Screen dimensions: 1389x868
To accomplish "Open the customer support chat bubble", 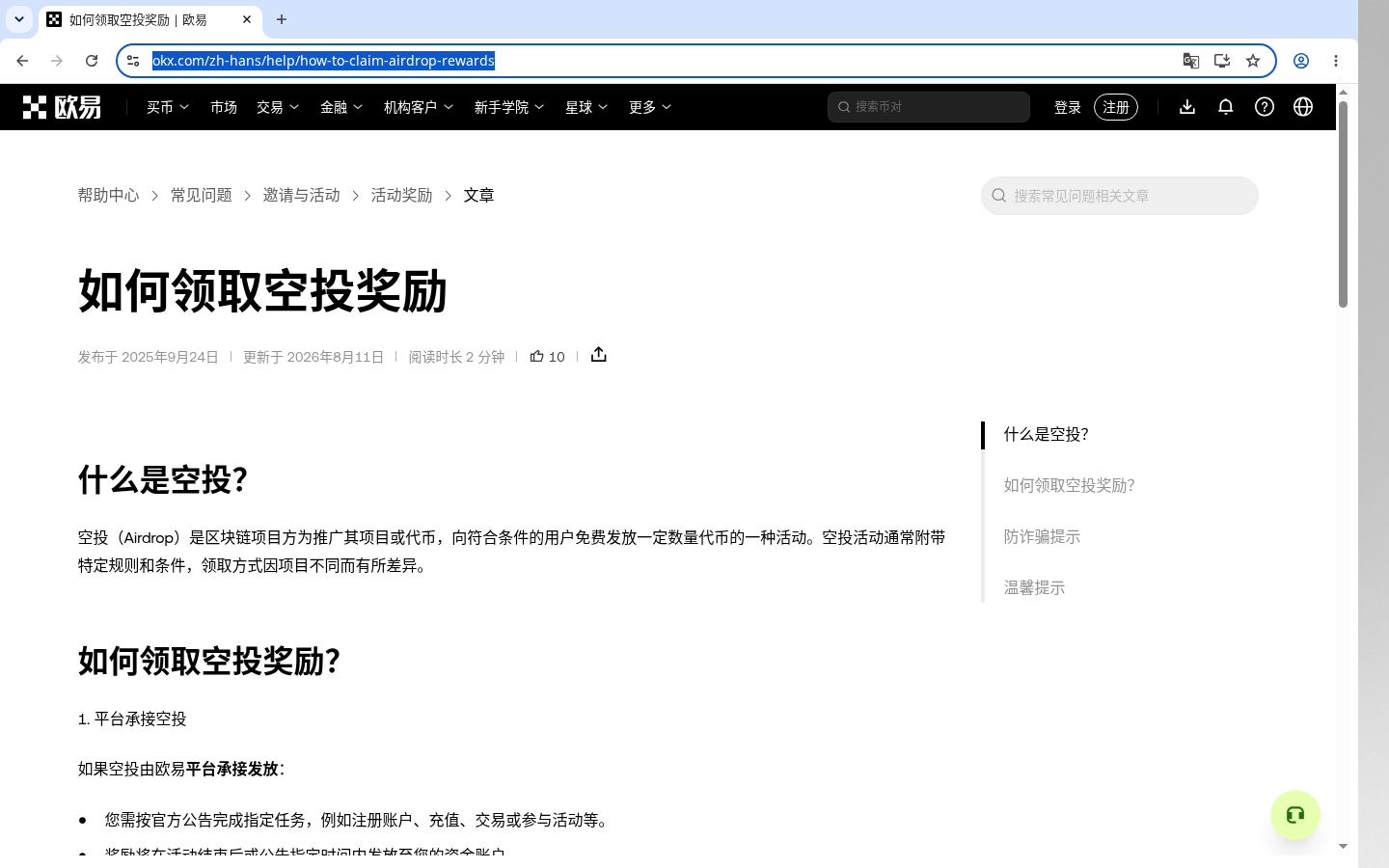I will coord(1295,815).
